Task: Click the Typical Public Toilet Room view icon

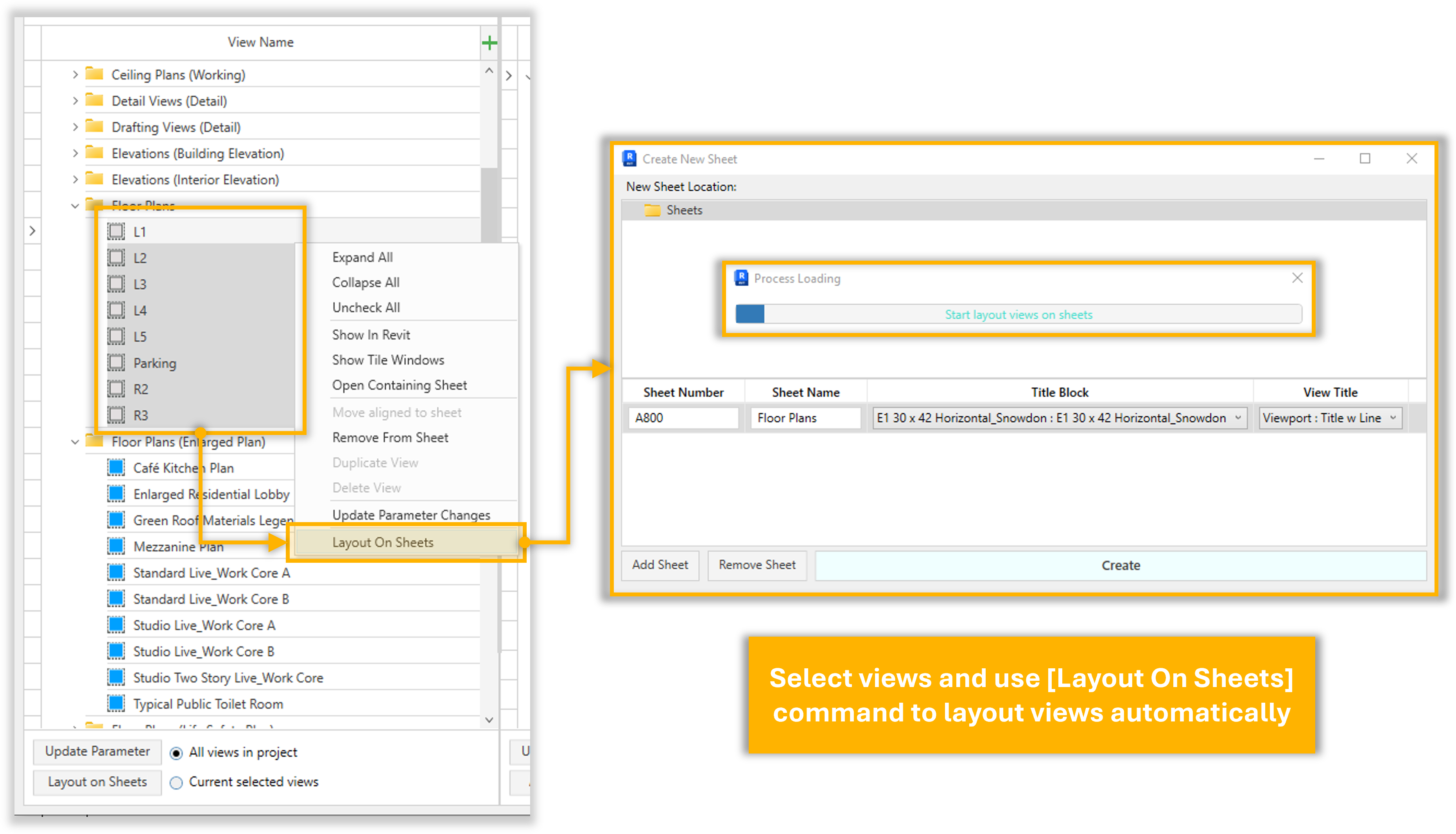Action: click(117, 703)
